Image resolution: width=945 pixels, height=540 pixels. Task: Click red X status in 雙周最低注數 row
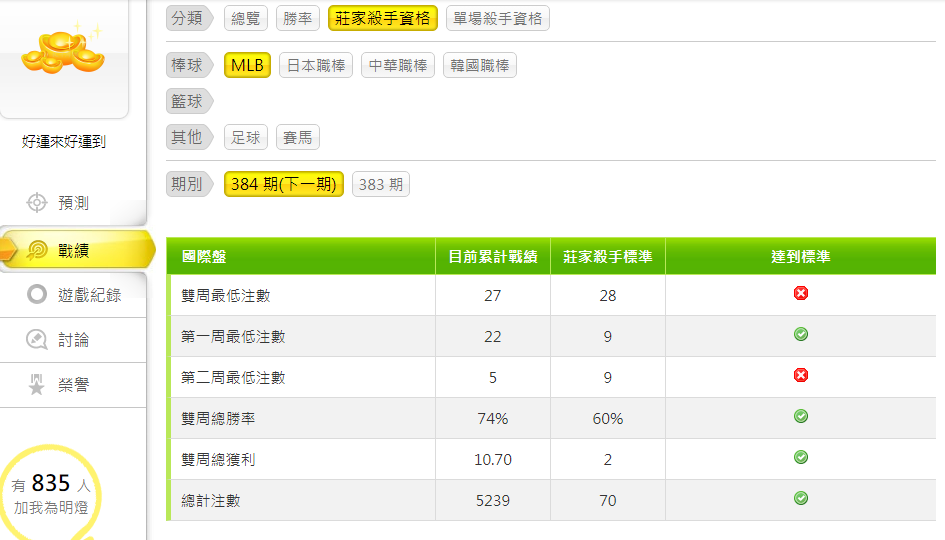[x=800, y=293]
